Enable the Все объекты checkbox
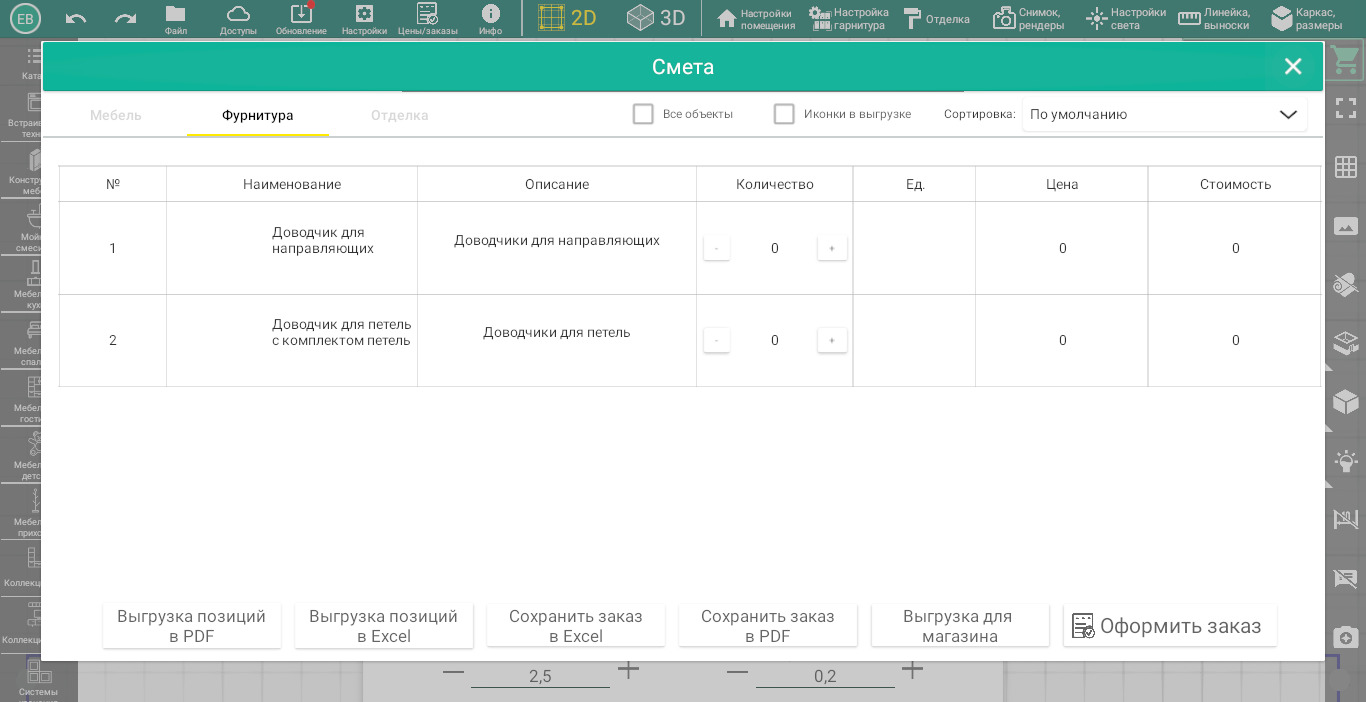Screen dimensions: 1366x702 click(643, 114)
